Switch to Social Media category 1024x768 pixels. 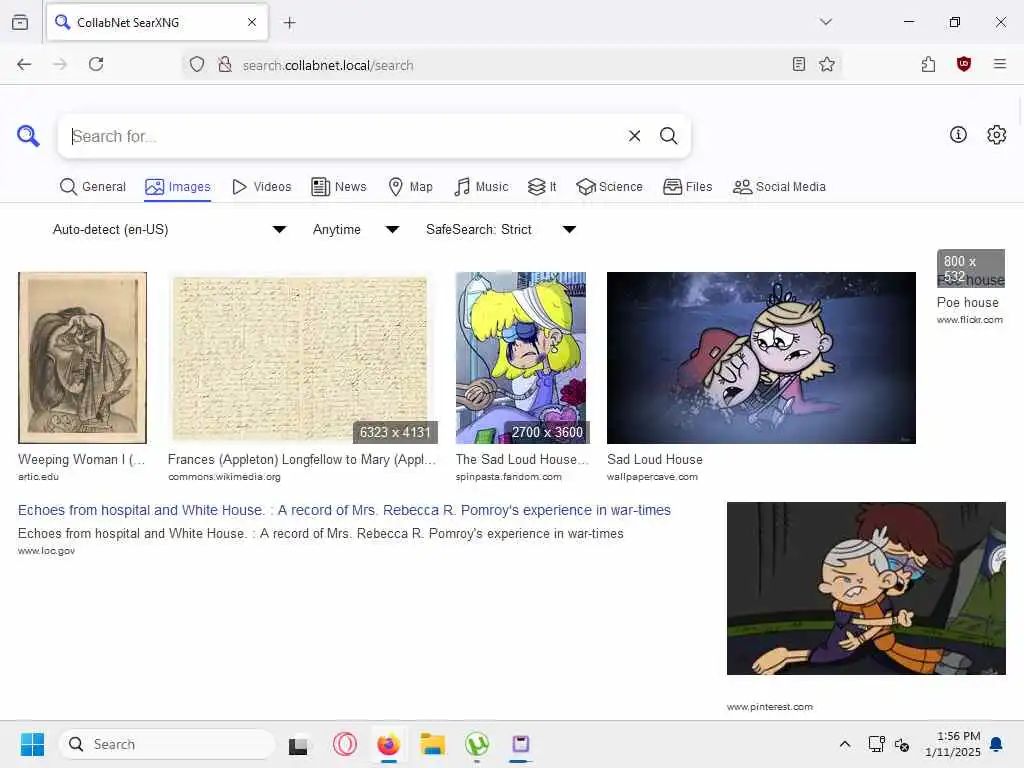coord(779,187)
